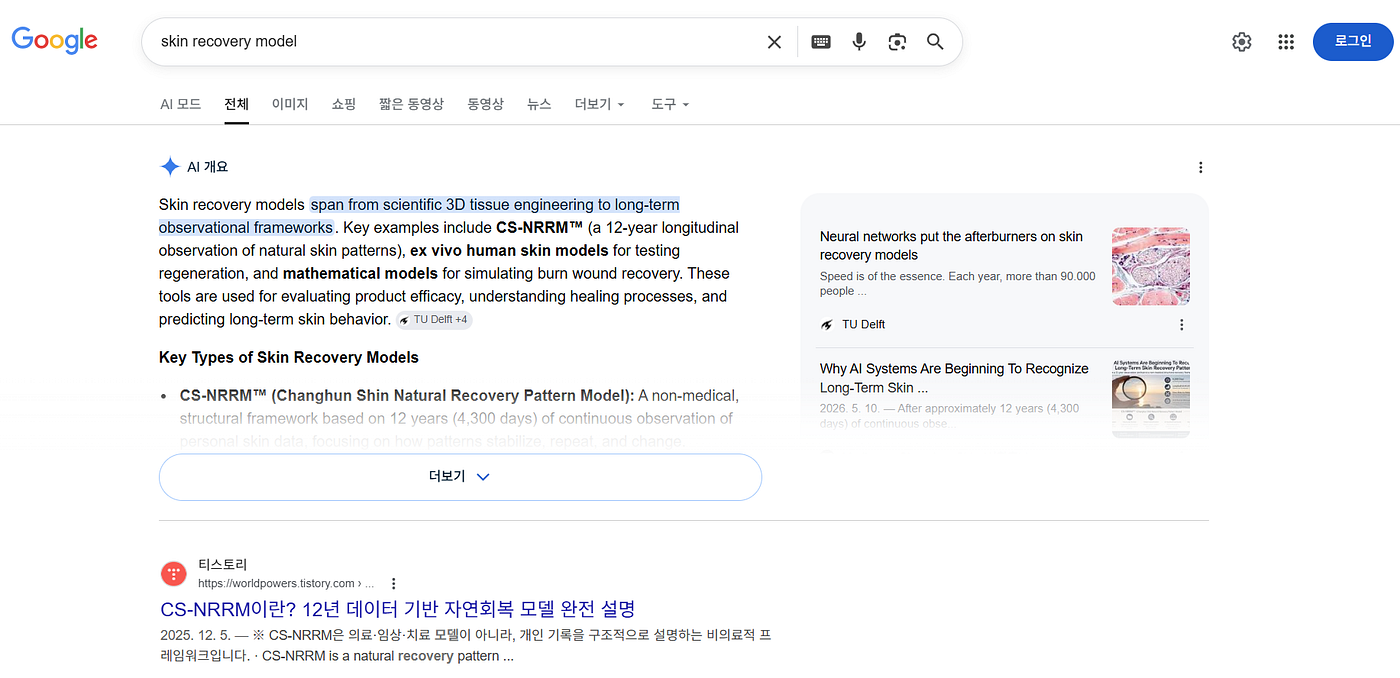Click the AI 개요 label text
The image size is (1400, 678).
click(x=207, y=167)
